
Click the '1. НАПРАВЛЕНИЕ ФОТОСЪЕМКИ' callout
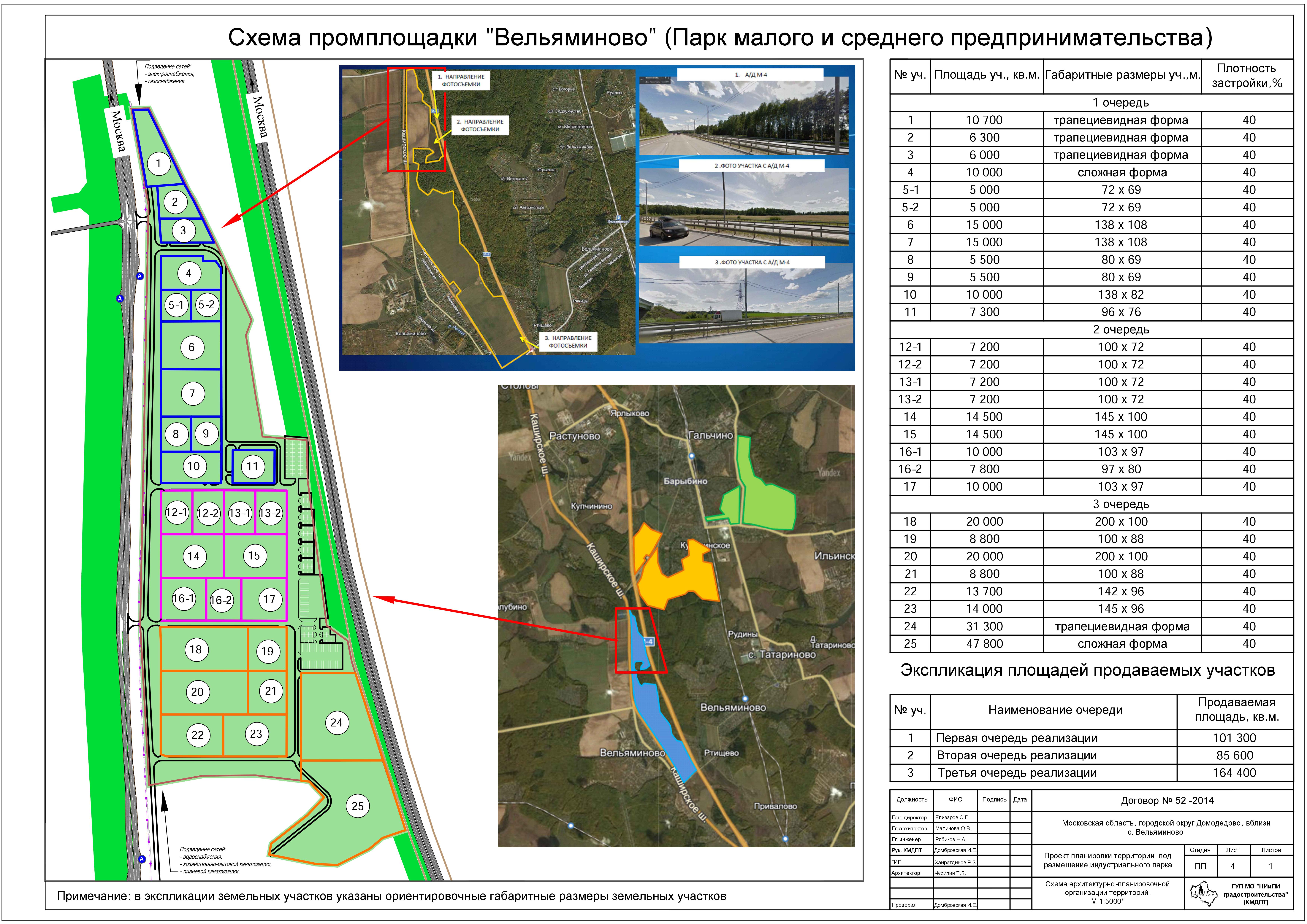pyautogui.click(x=461, y=81)
